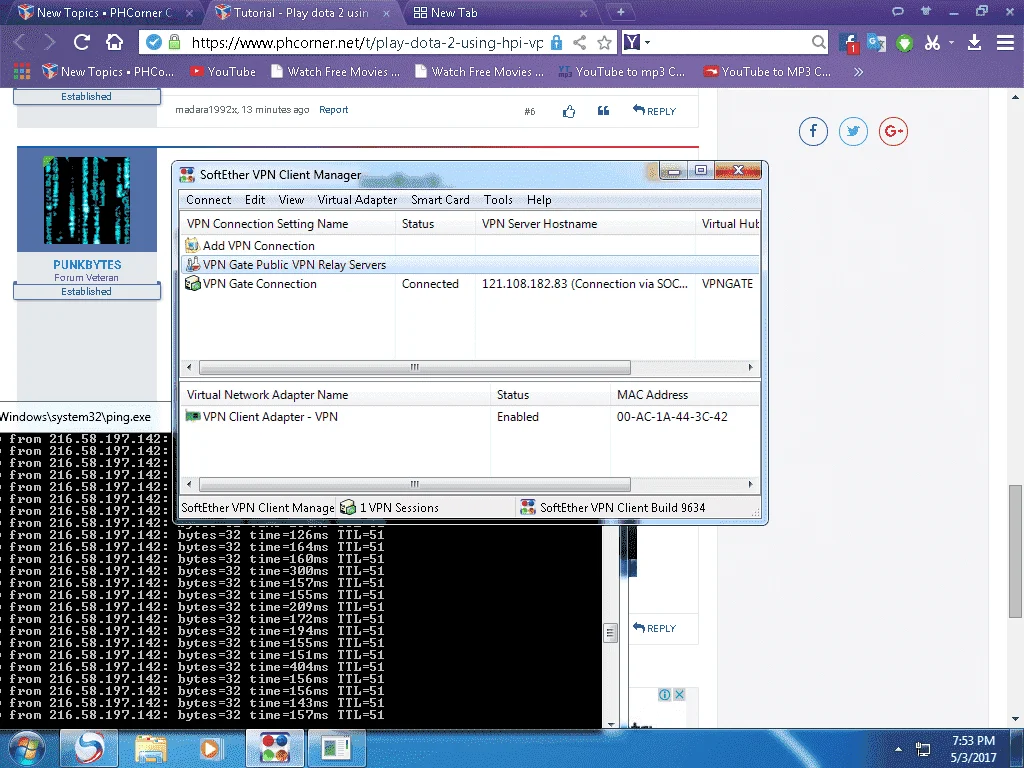Open the Facebook extension icon
Viewport: 1024px width, 768px height.
849,43
